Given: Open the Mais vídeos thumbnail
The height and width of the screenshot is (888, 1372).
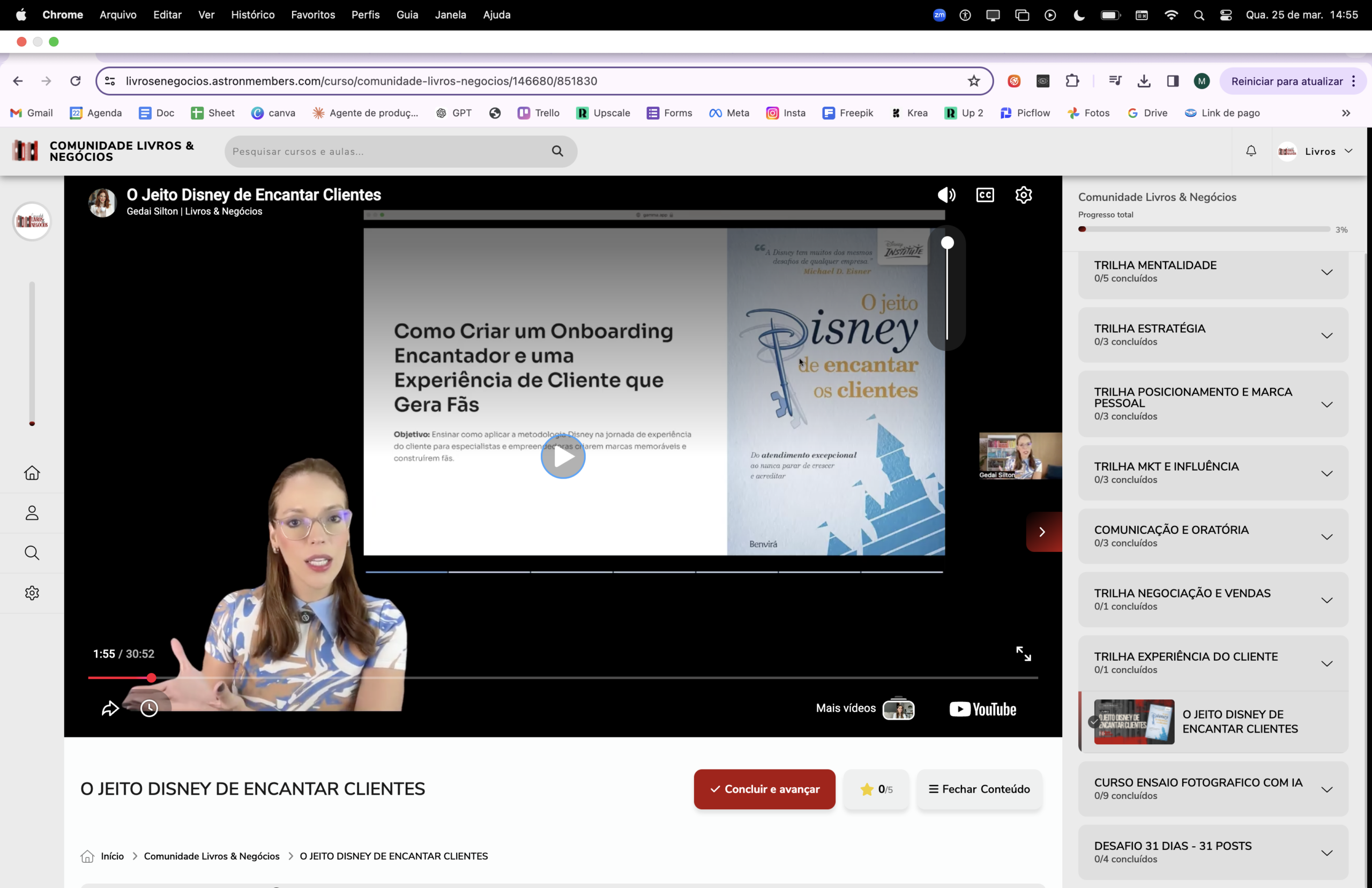Looking at the screenshot, I should point(898,708).
